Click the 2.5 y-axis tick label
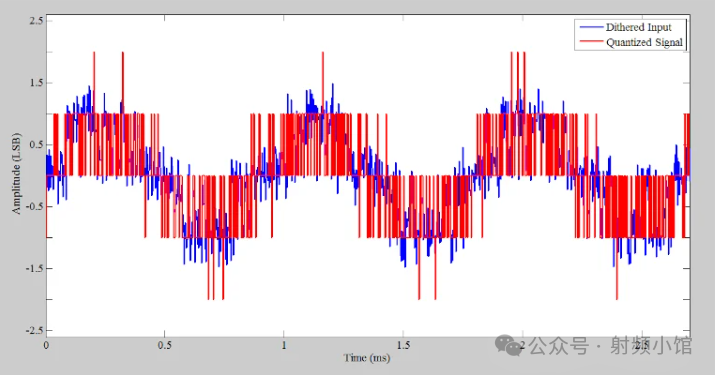This screenshot has height=375, width=716. tap(37, 21)
